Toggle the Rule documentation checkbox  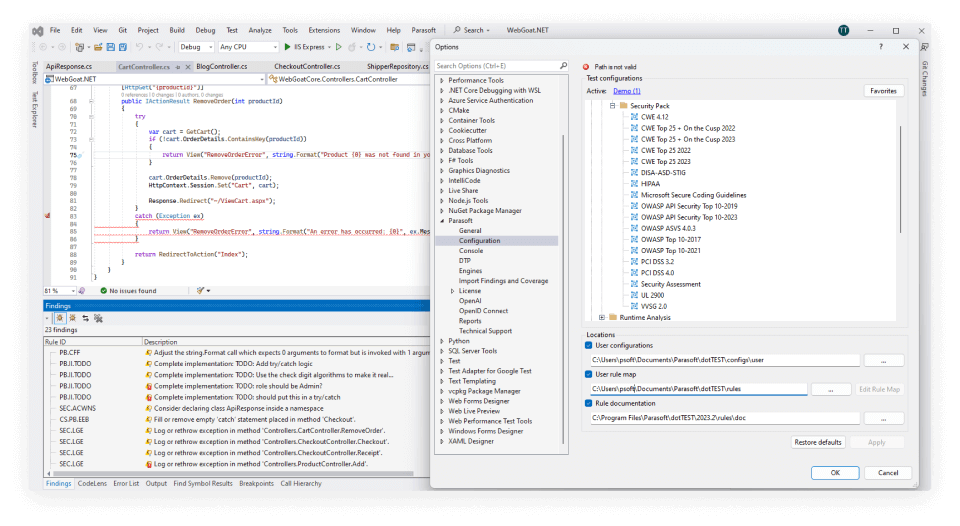[588, 404]
